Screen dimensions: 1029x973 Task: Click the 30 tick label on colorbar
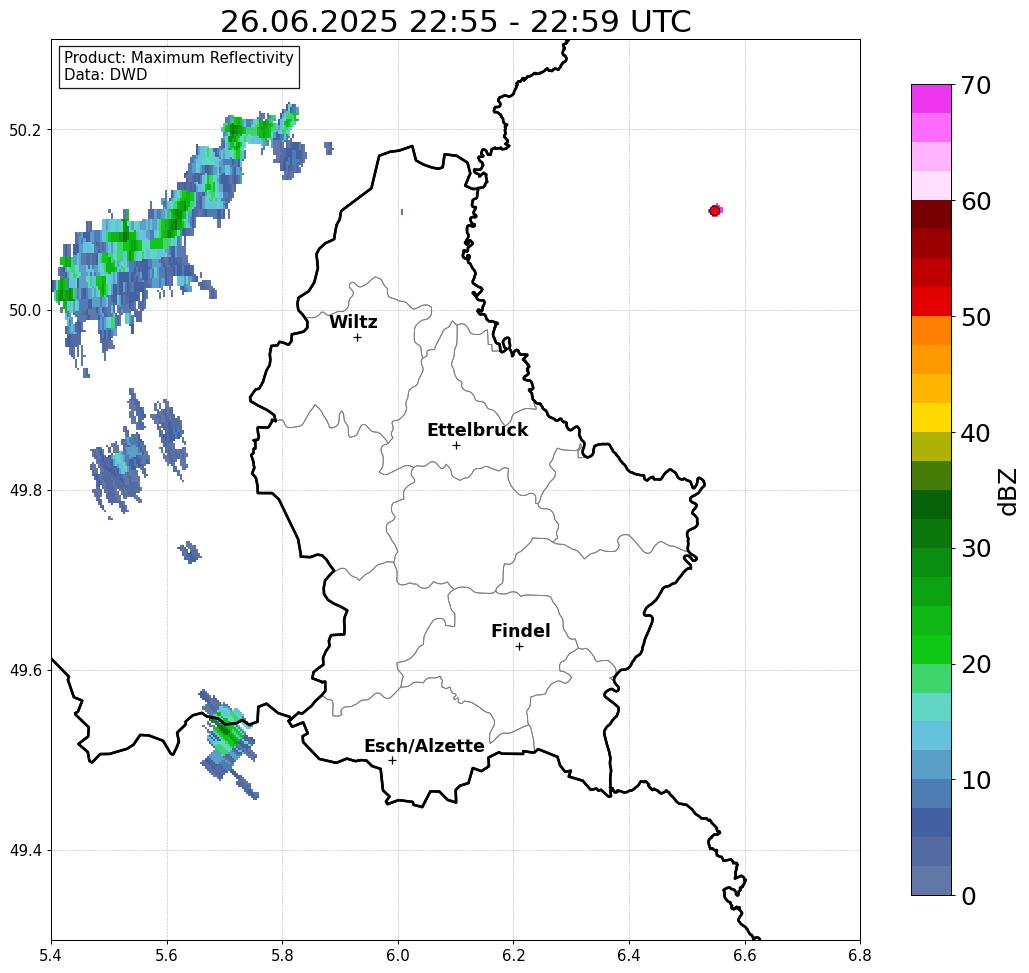(x=976, y=548)
